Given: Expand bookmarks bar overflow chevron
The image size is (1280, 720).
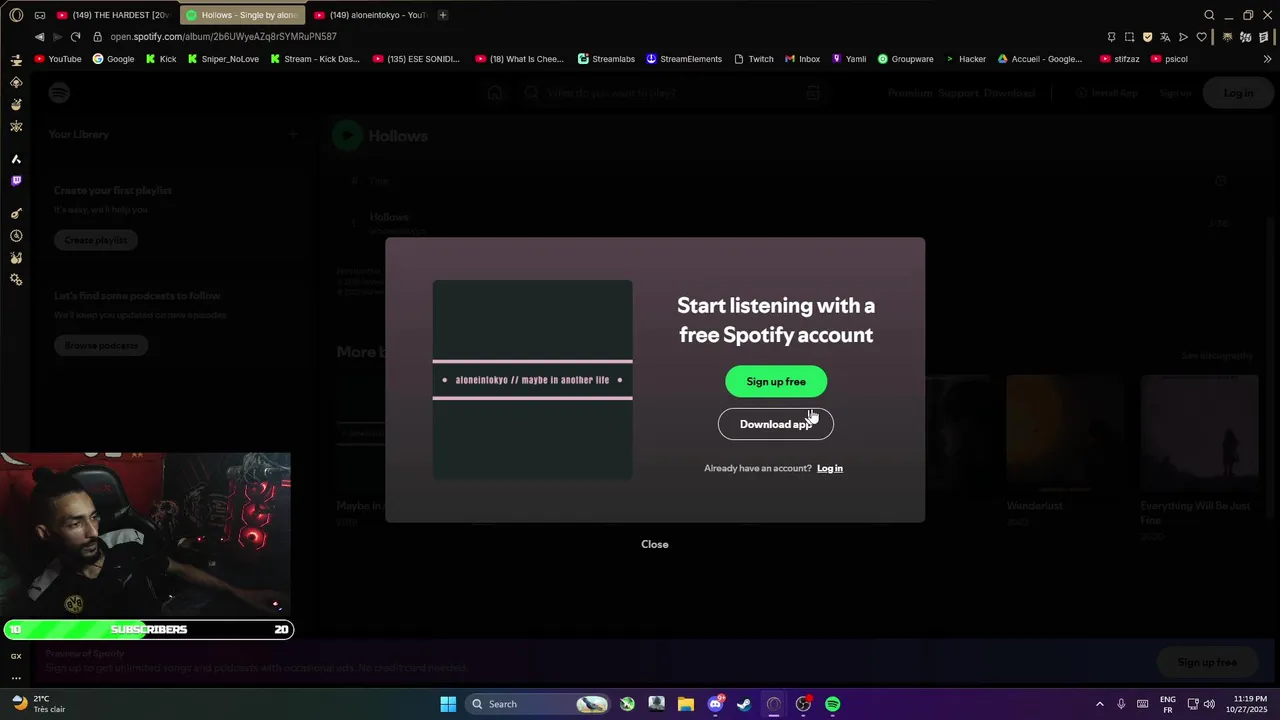Looking at the screenshot, I should (1268, 59).
